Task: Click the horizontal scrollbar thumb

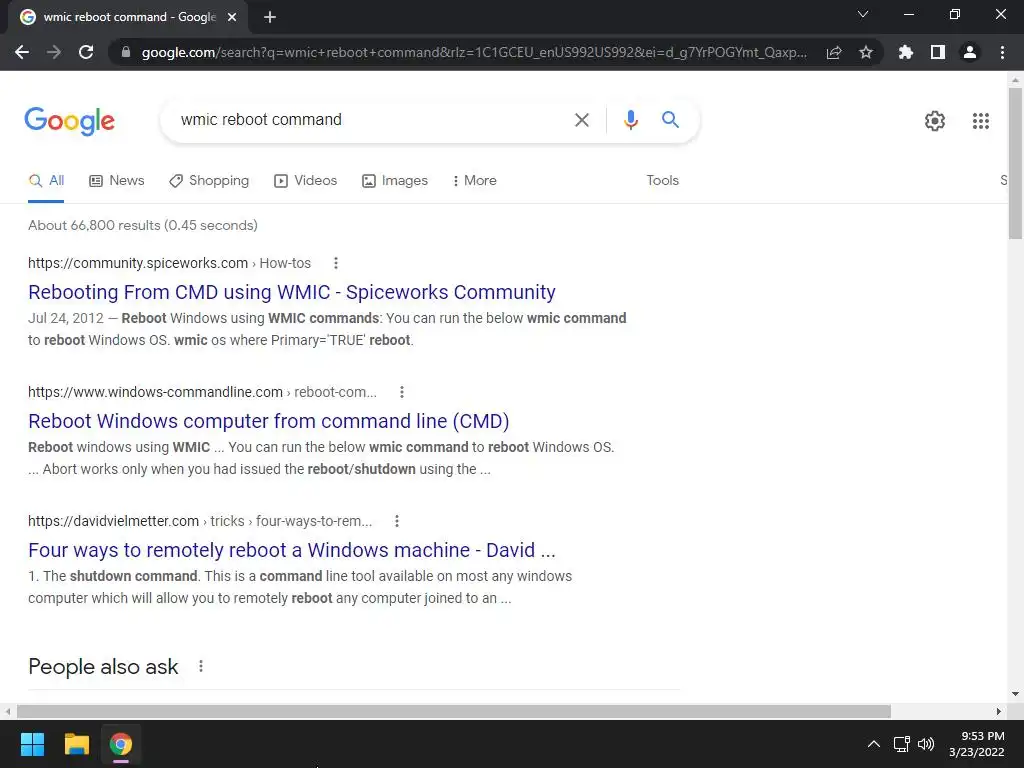Action: pos(453,711)
